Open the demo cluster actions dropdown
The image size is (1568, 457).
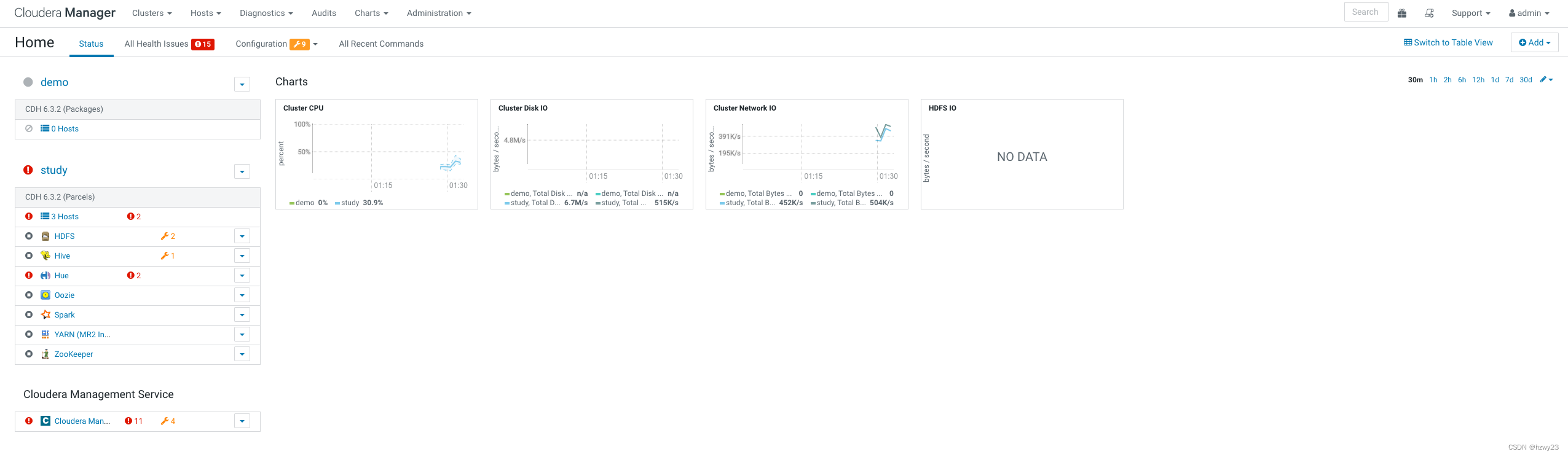click(242, 84)
